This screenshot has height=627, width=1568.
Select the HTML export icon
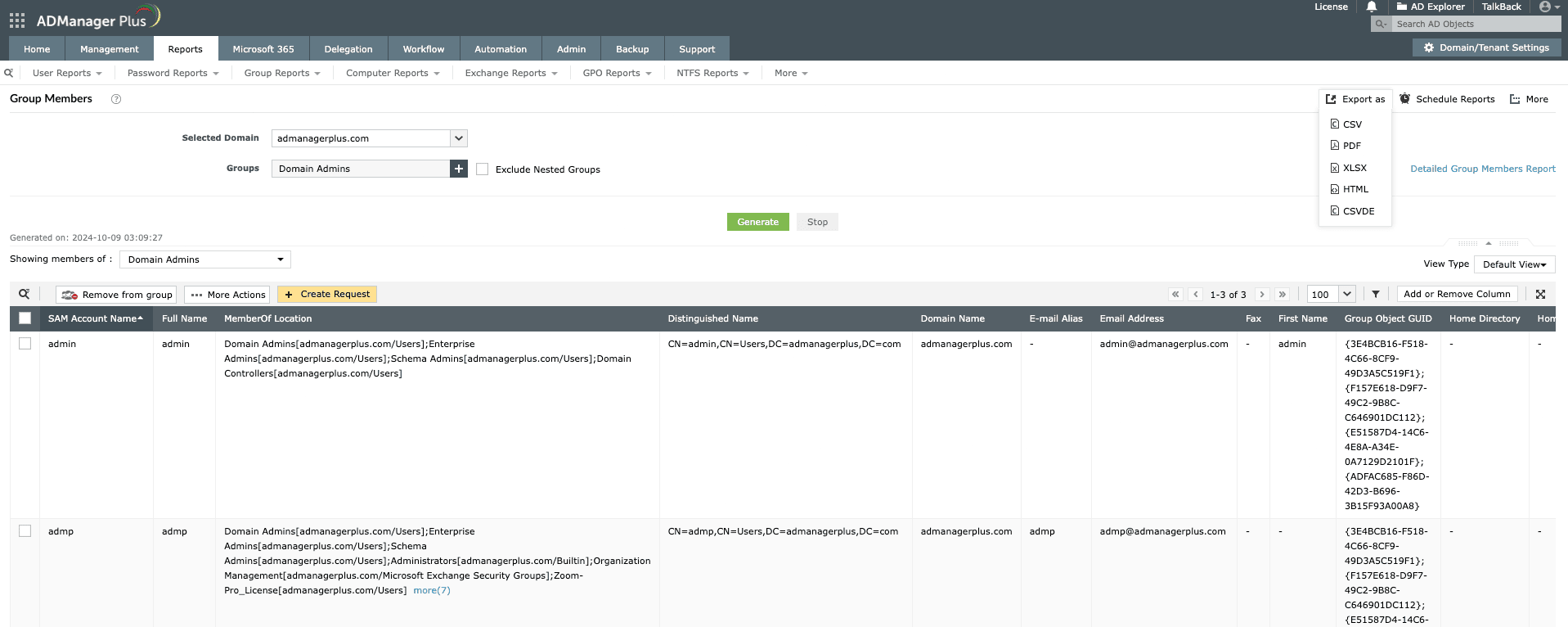coord(1335,189)
